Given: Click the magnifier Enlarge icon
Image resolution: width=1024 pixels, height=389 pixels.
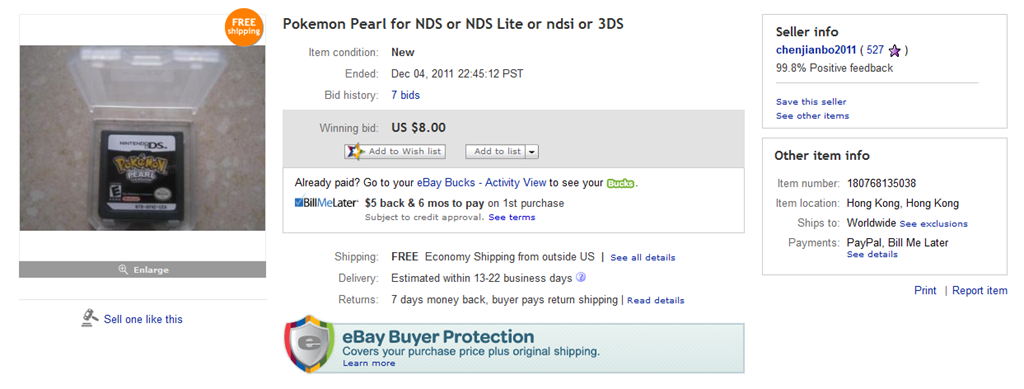Looking at the screenshot, I should 123,270.
